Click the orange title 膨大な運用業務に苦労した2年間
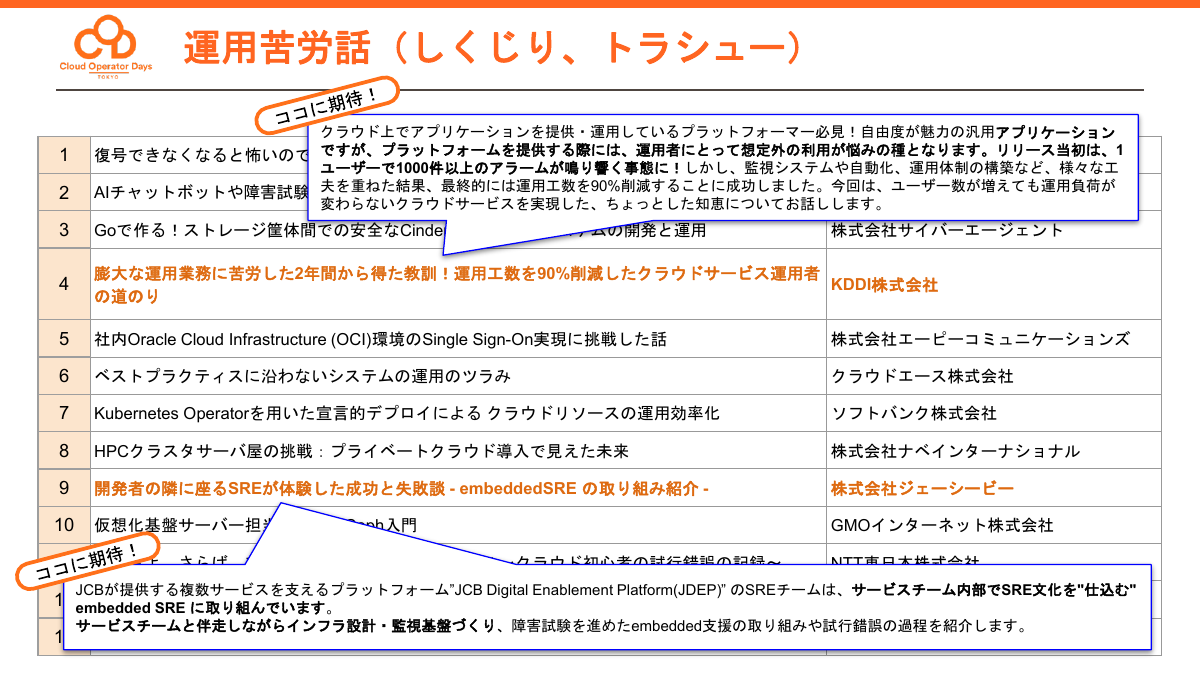 457,285
